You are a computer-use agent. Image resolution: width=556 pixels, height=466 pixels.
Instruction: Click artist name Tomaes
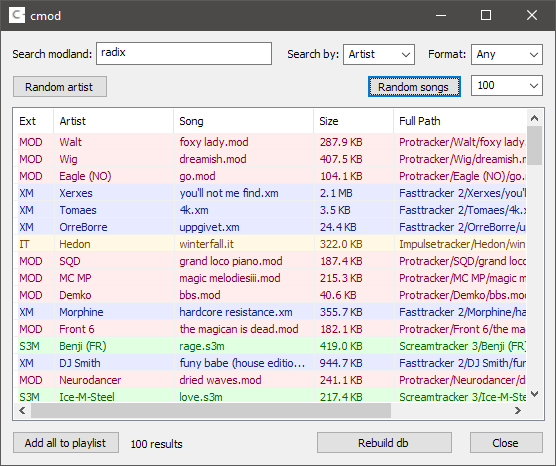pos(78,210)
